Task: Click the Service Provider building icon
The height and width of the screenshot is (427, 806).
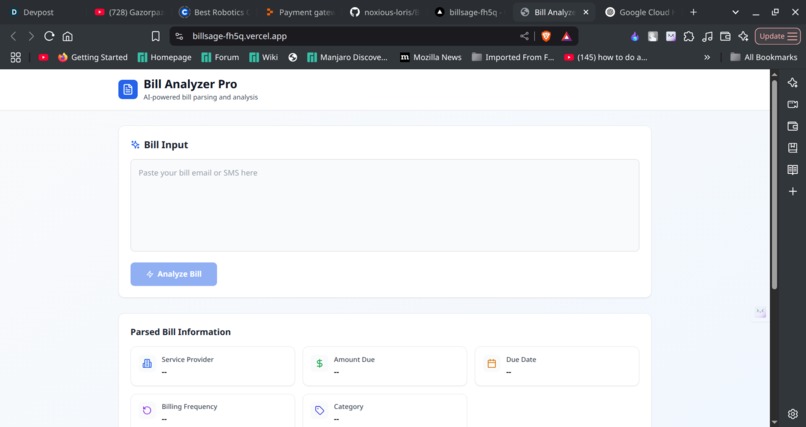Action: pos(147,364)
